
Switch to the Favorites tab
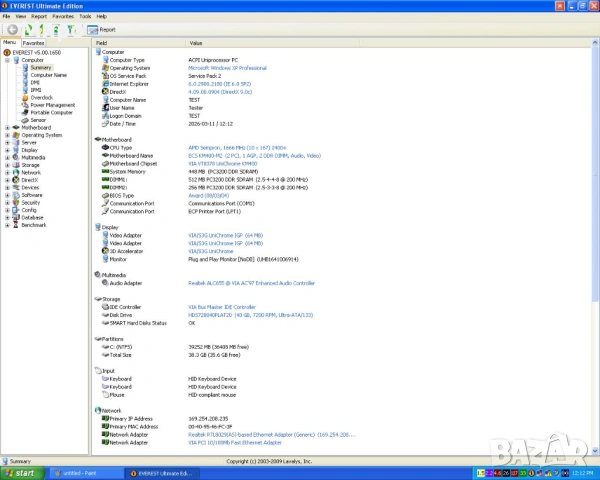coord(33,43)
